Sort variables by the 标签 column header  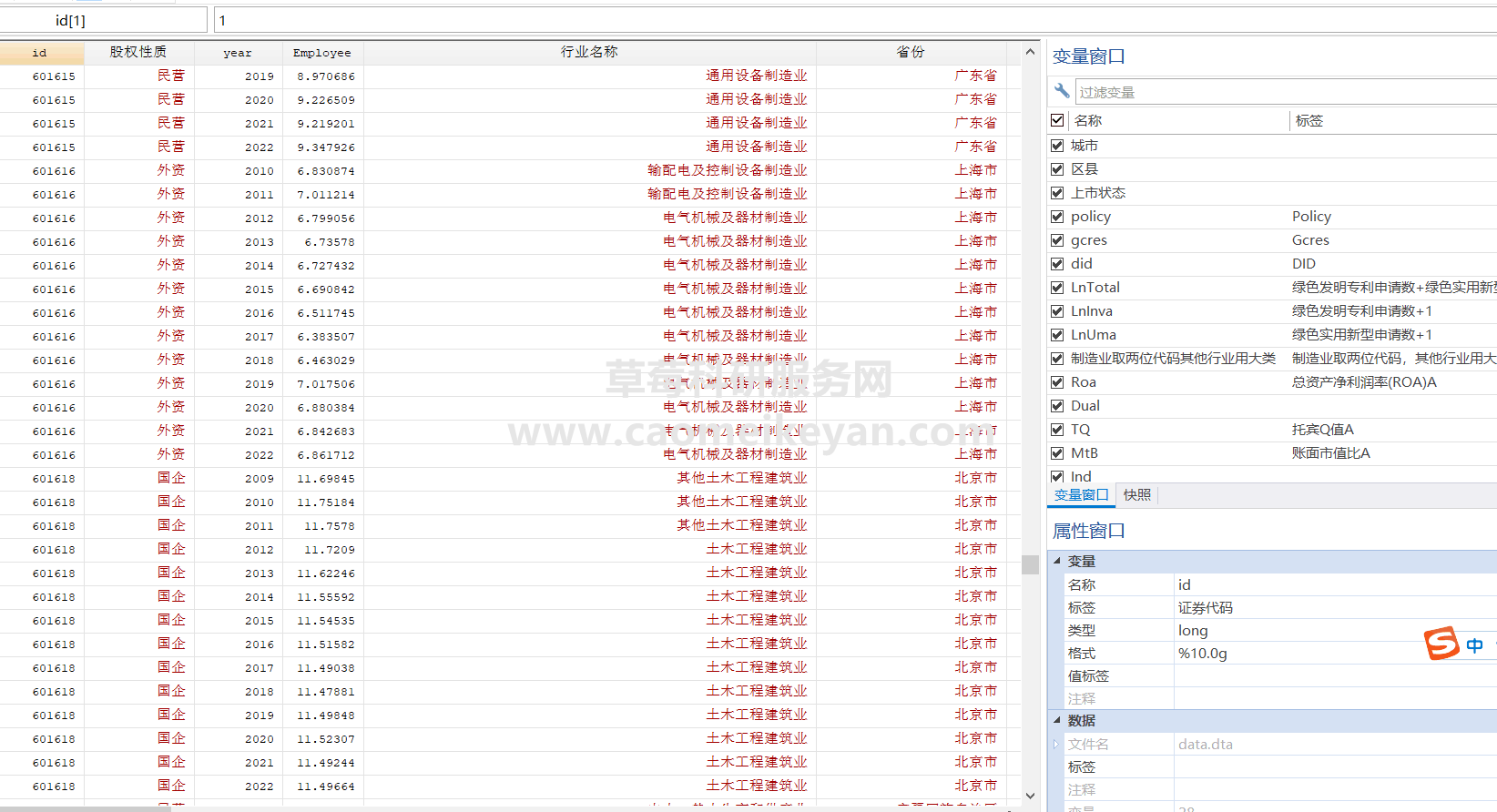1393,120
